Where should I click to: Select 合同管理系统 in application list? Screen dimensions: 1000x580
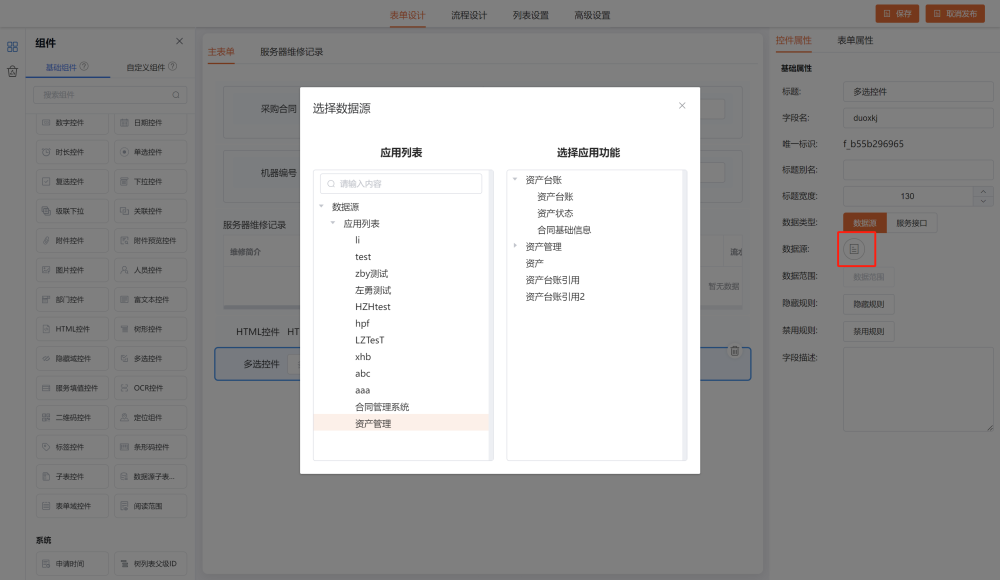point(381,407)
